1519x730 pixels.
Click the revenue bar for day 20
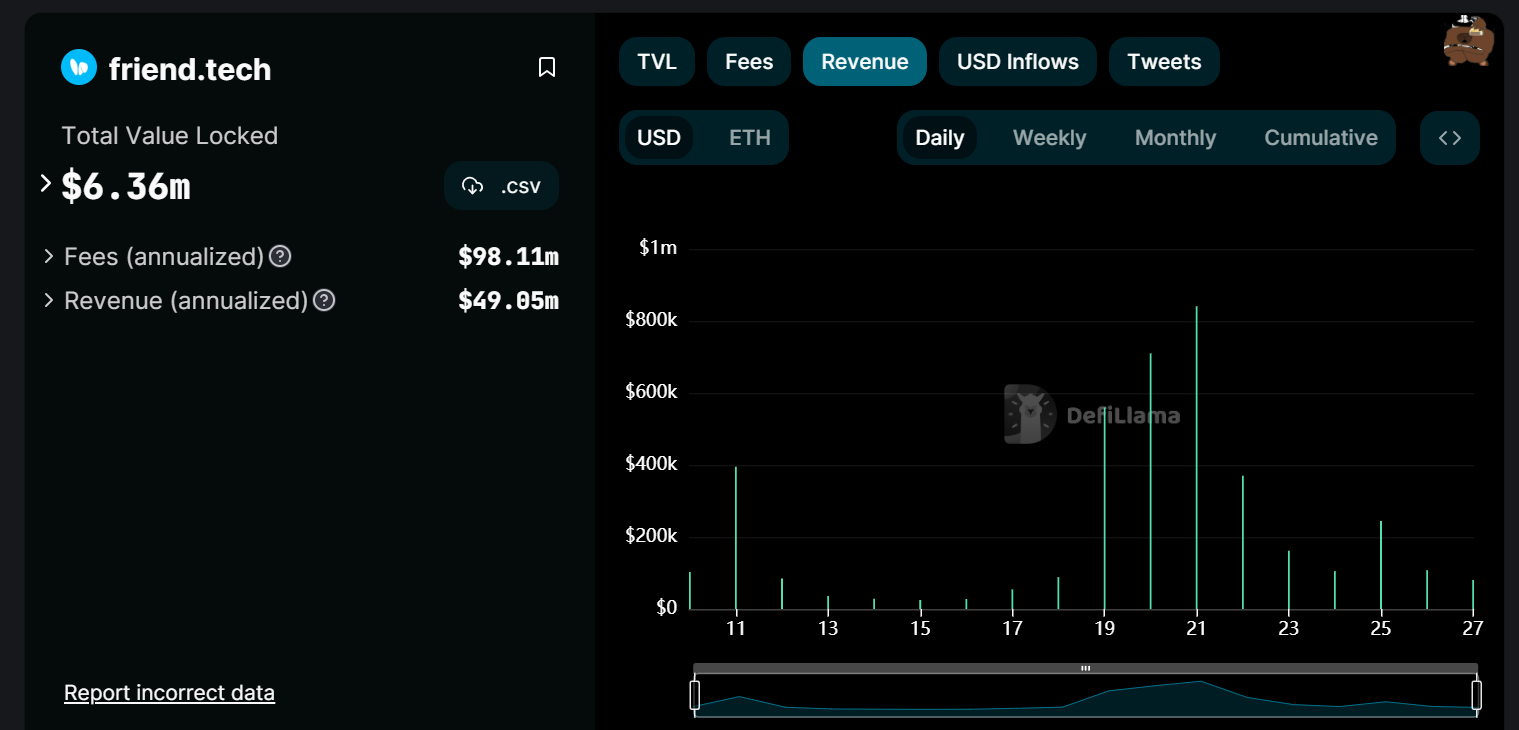(1151, 482)
